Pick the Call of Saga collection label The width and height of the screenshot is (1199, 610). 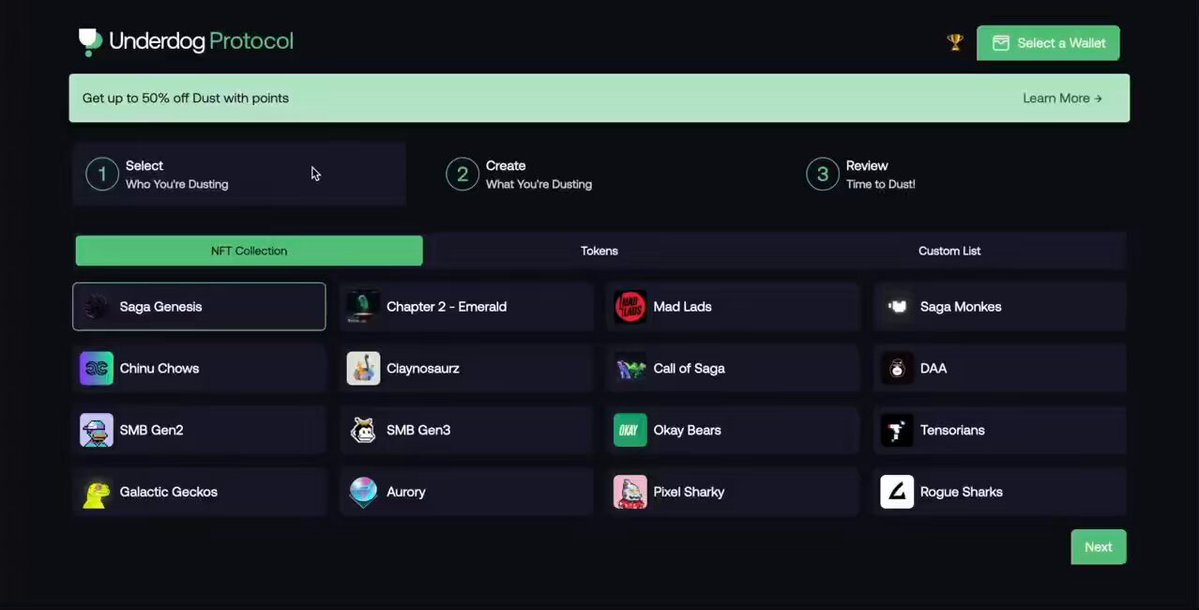coord(689,368)
